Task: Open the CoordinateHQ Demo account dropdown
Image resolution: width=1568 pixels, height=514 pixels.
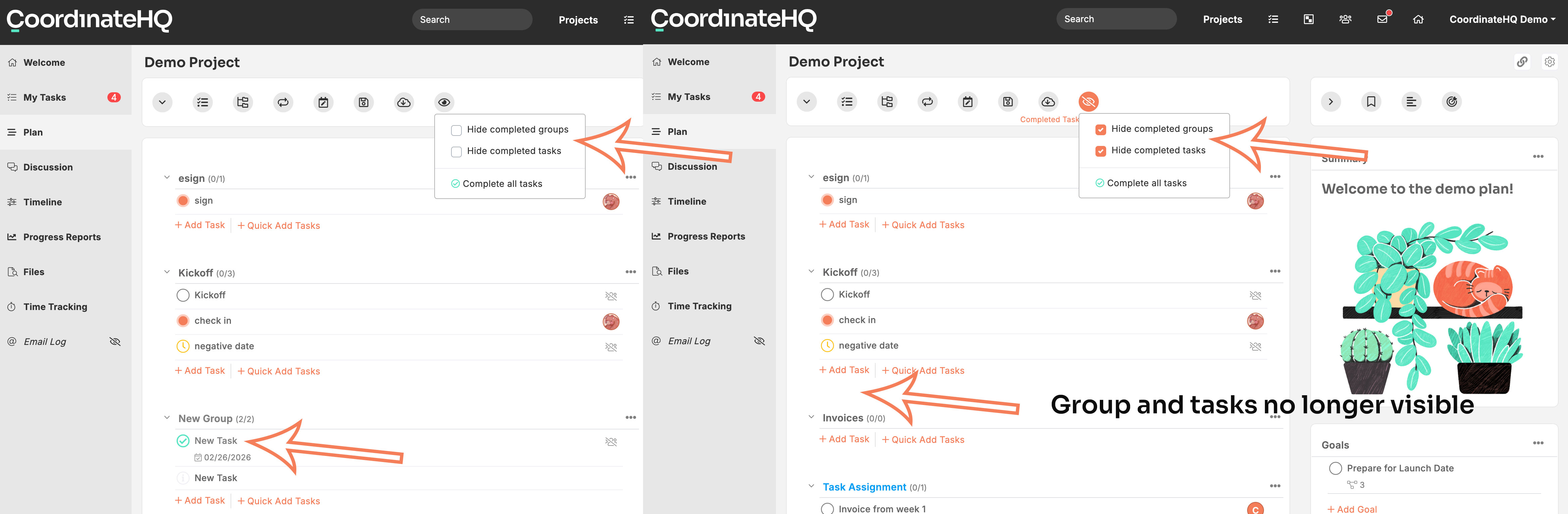Action: (1502, 19)
